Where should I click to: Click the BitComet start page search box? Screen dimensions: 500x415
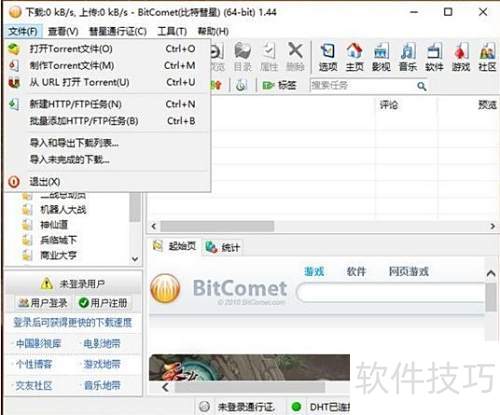point(391,293)
